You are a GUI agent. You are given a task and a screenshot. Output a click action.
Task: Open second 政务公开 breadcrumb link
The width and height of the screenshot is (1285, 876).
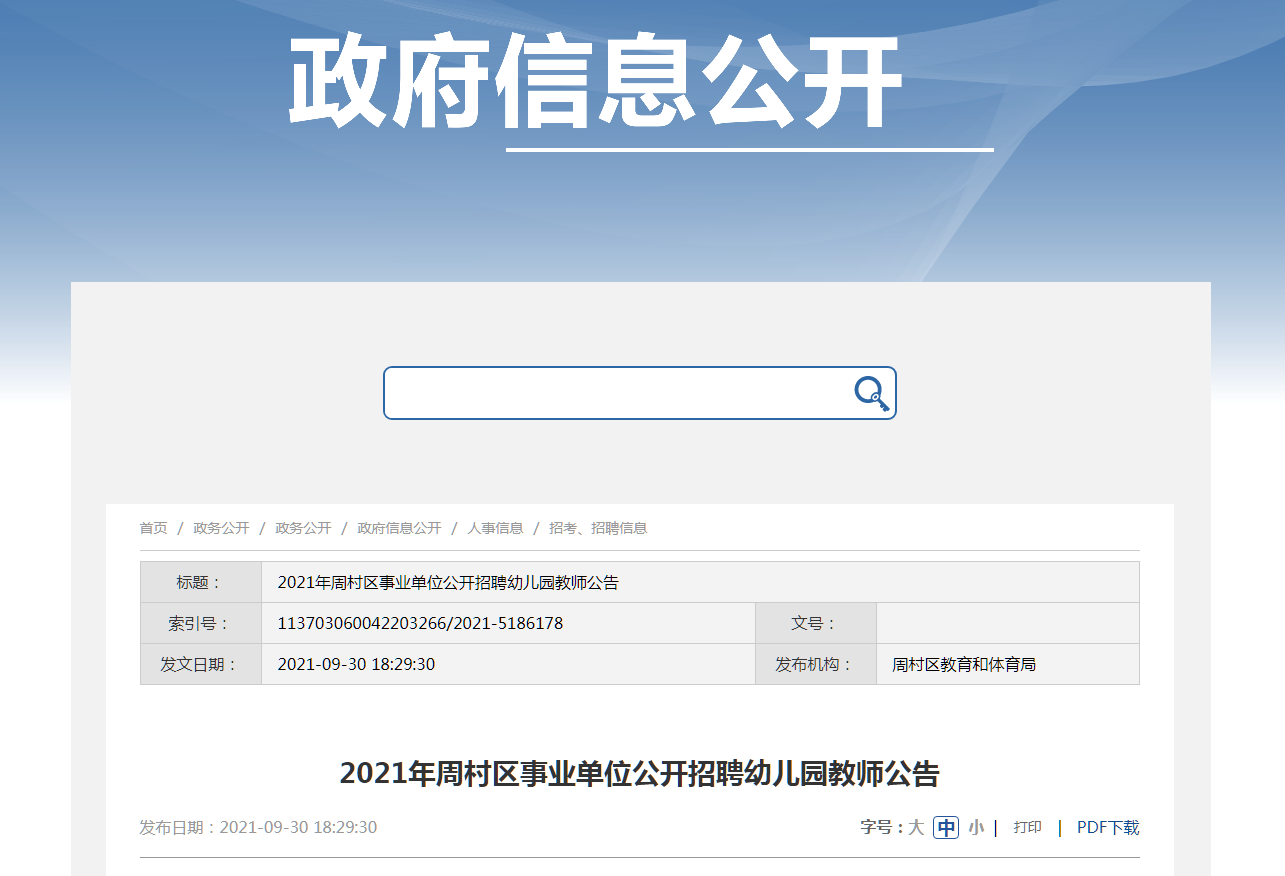(303, 528)
